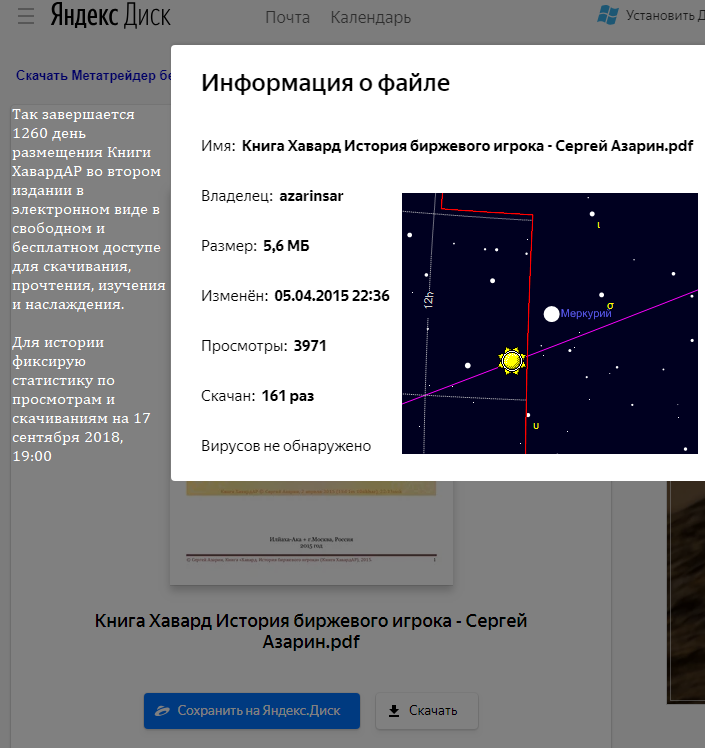Click the cloud icon in the save button
Image resolution: width=705 pixels, height=748 pixels.
click(x=162, y=711)
